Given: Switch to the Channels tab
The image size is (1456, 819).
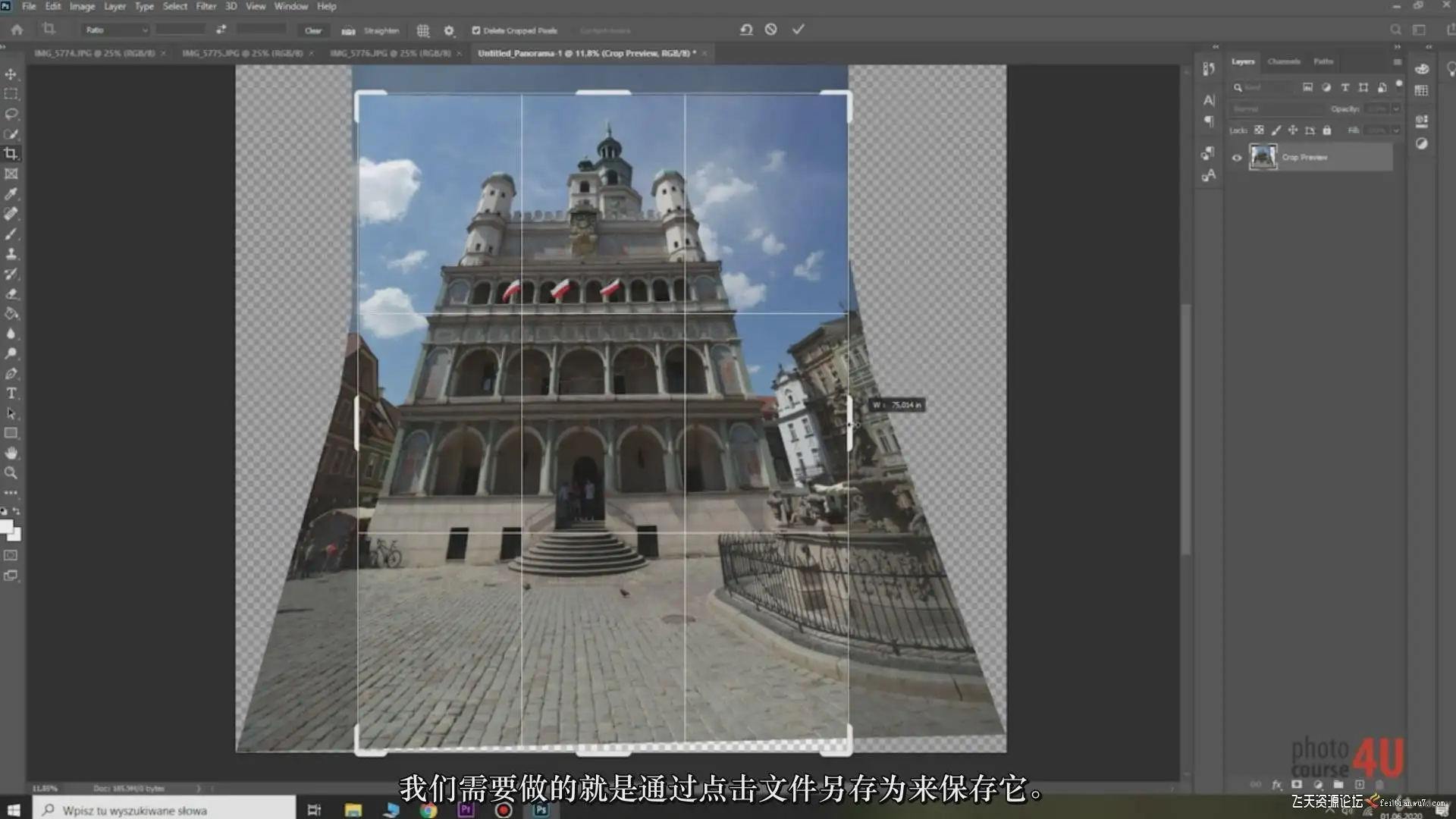Looking at the screenshot, I should point(1283,61).
